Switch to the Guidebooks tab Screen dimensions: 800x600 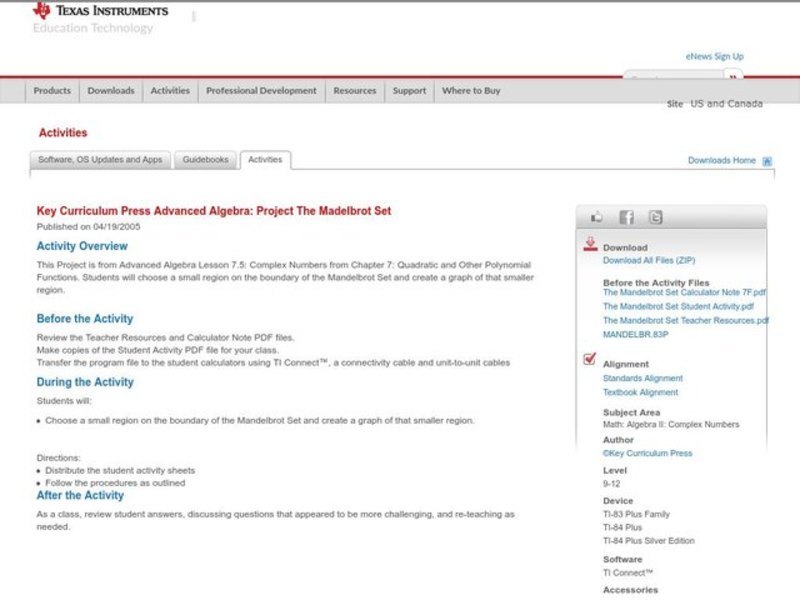pos(205,160)
